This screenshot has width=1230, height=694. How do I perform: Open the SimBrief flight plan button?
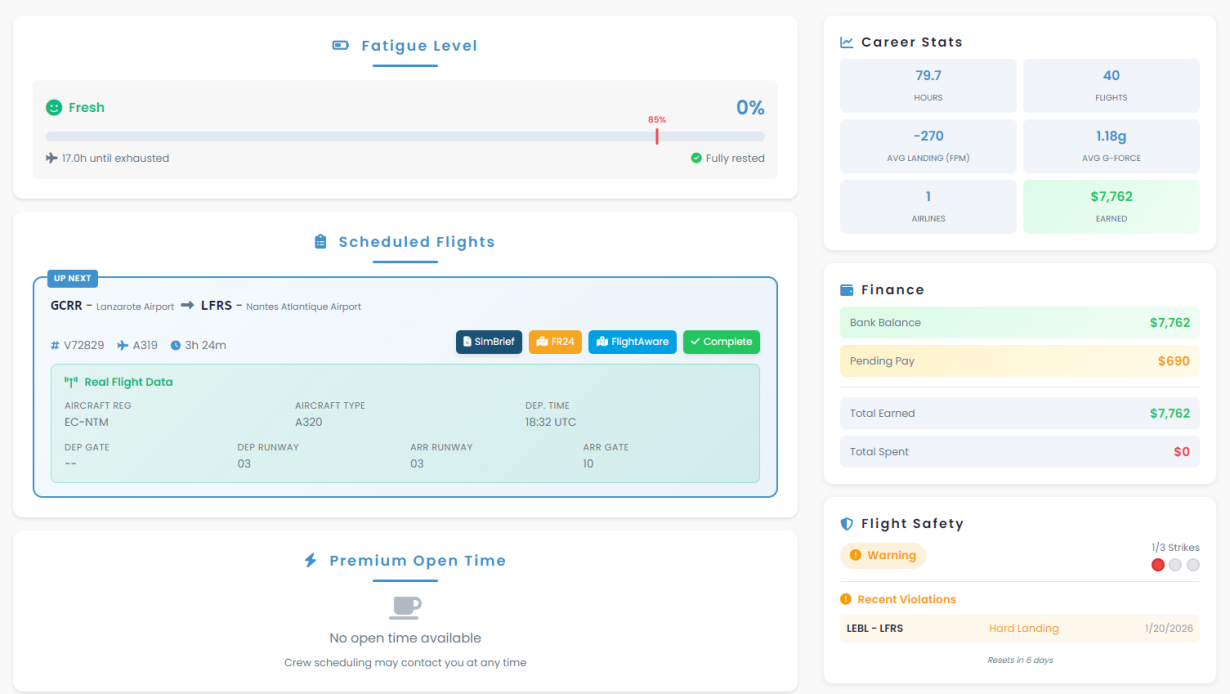489,342
